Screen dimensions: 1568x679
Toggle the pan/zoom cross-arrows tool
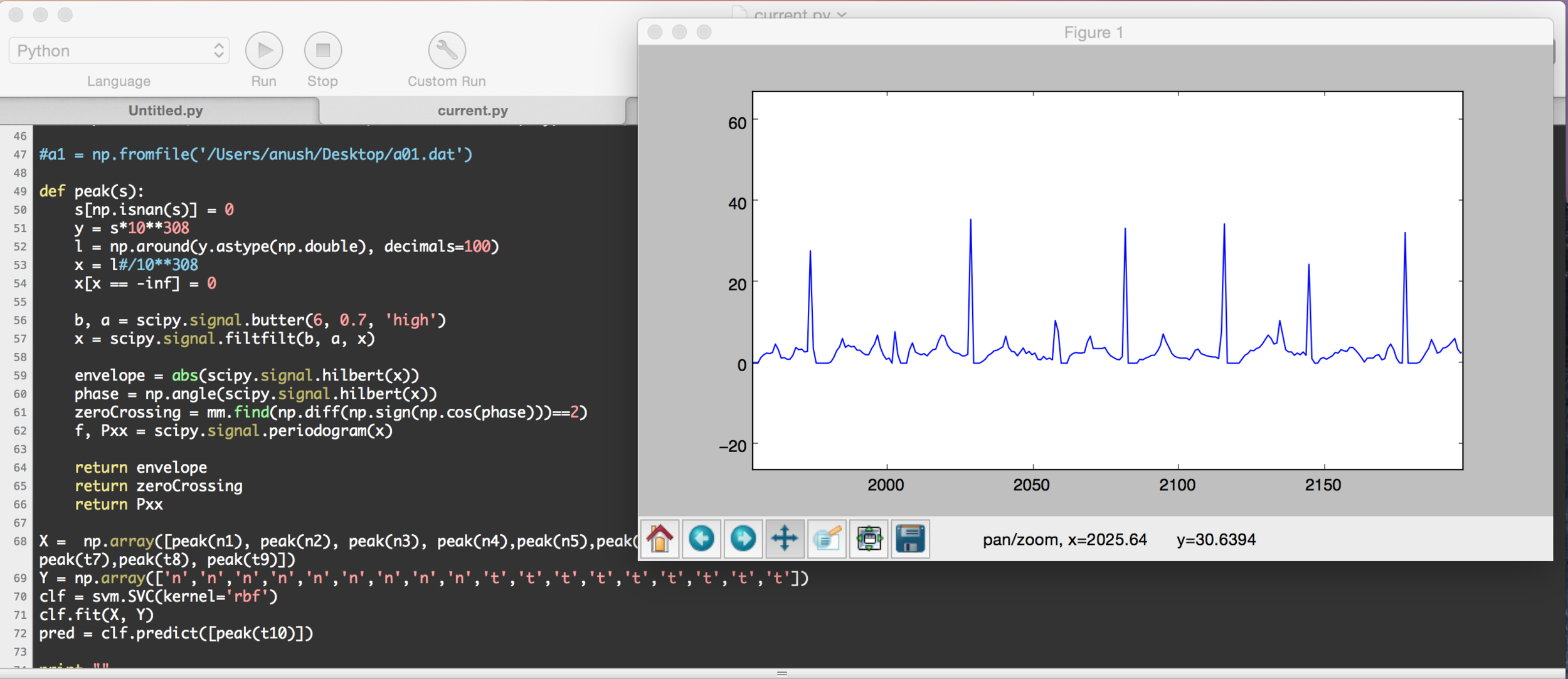pyautogui.click(x=785, y=539)
